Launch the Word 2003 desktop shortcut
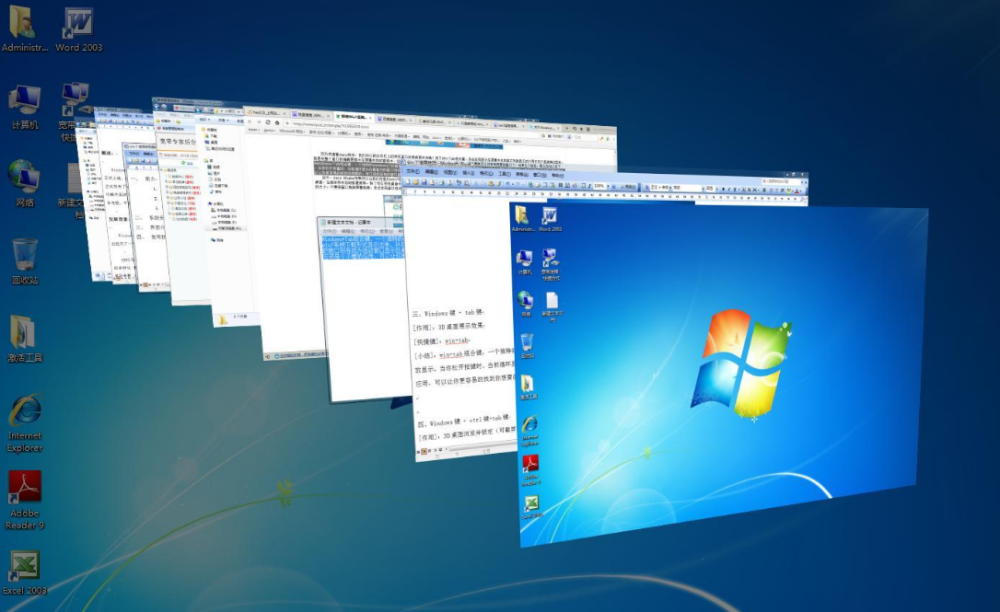Image resolution: width=1000 pixels, height=612 pixels. point(78,29)
